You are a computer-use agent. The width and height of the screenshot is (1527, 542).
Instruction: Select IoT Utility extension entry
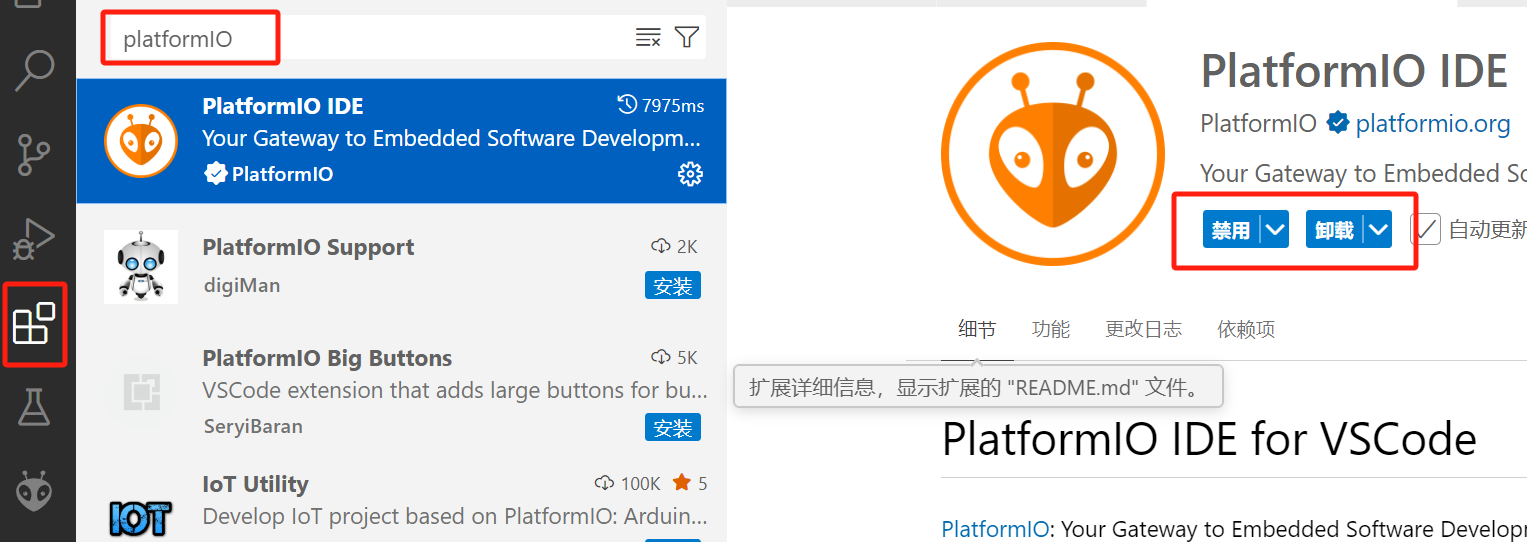pyautogui.click(x=402, y=500)
